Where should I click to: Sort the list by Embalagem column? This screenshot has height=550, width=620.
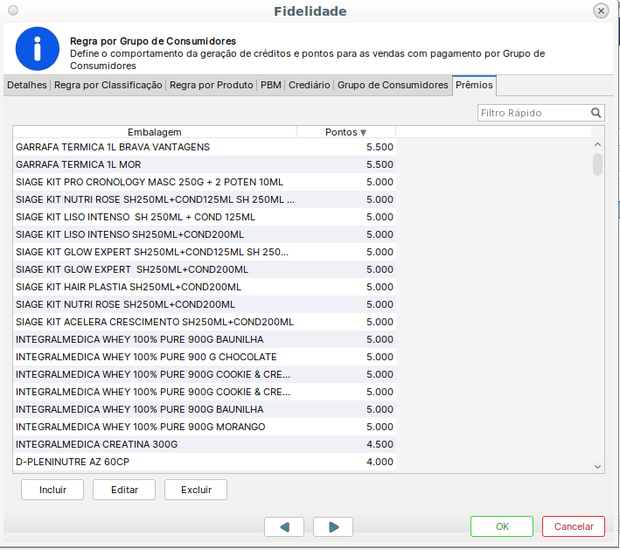(x=154, y=132)
